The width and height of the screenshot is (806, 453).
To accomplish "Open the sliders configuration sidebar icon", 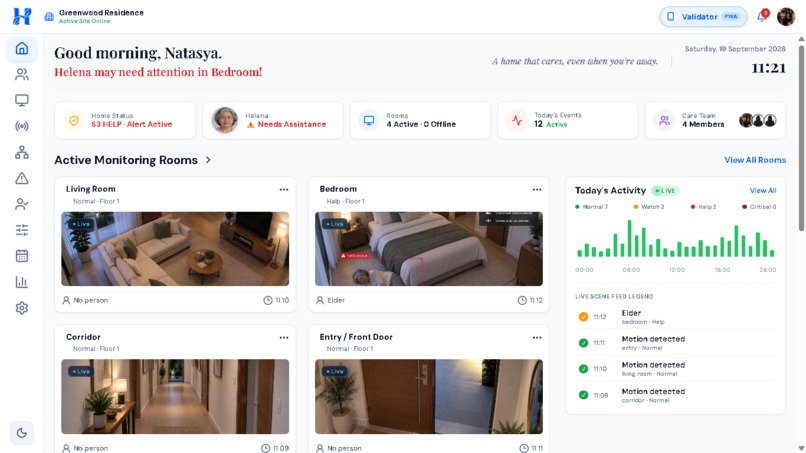I will (22, 230).
